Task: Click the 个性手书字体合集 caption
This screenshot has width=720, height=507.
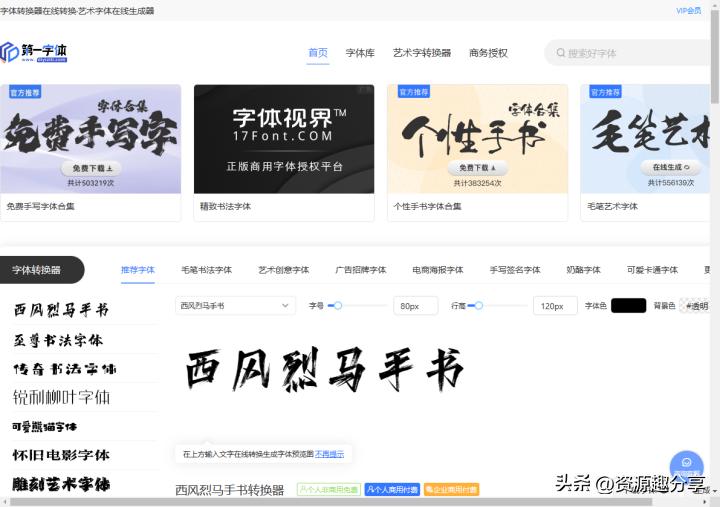Action: click(x=428, y=206)
